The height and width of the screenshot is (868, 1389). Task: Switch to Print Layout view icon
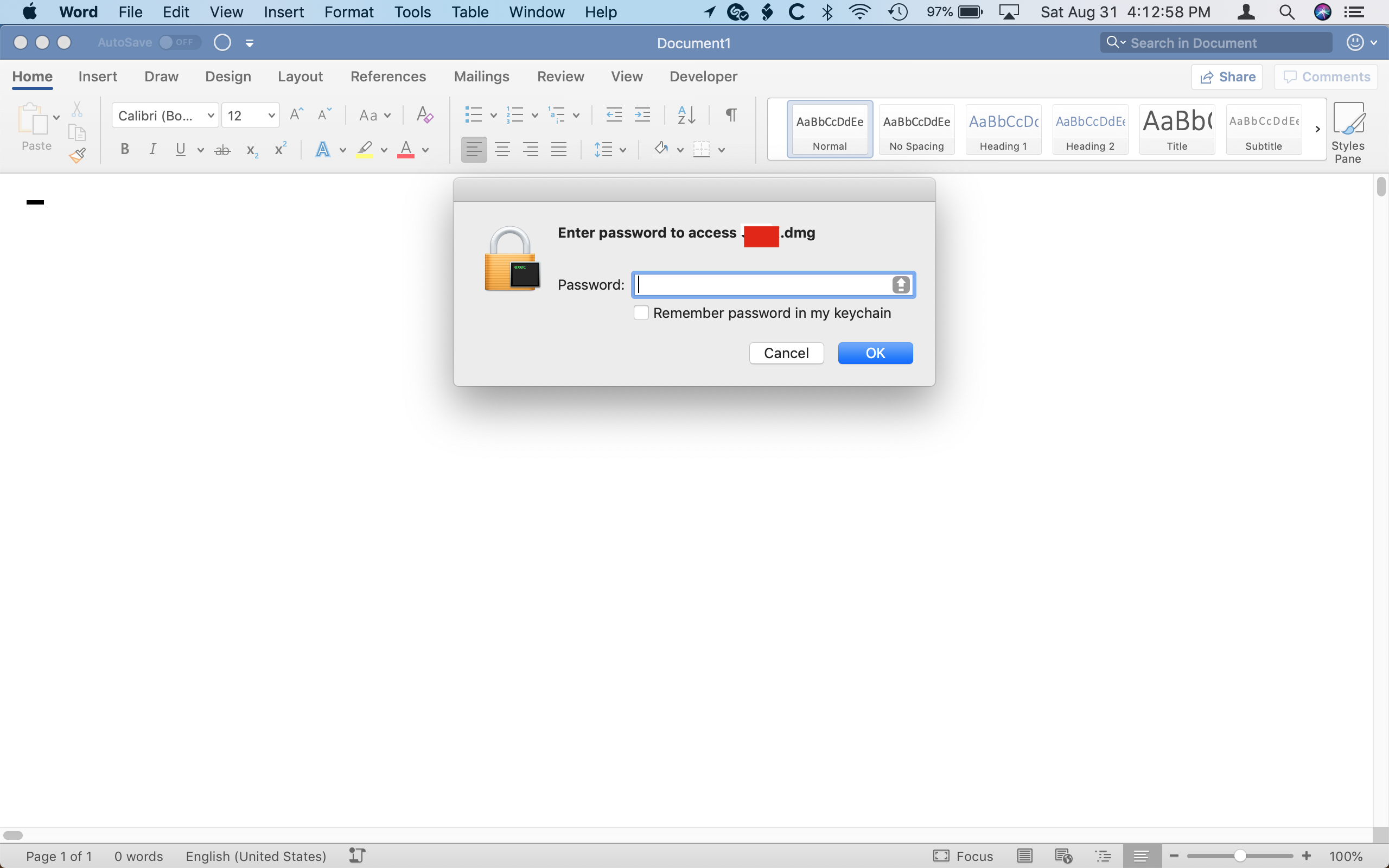pos(1024,856)
